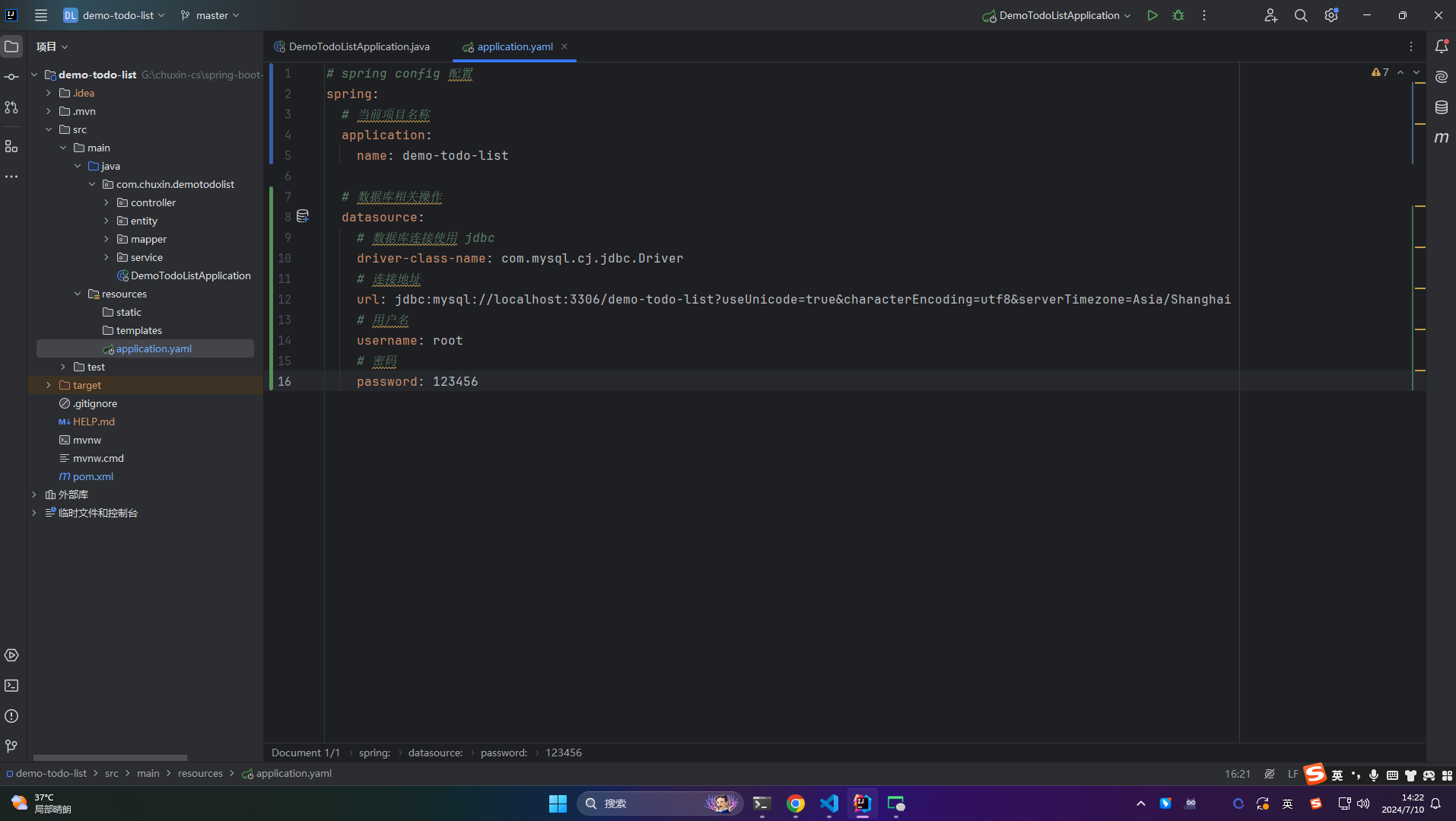Open the AI Assistant spiral icon
The height and width of the screenshot is (821, 1456).
[x=1442, y=77]
